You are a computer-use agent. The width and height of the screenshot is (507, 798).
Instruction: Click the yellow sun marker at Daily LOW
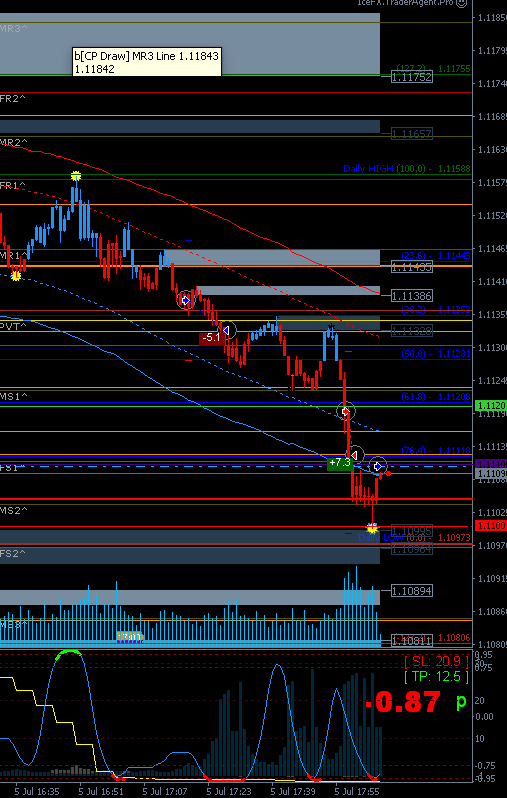click(372, 529)
